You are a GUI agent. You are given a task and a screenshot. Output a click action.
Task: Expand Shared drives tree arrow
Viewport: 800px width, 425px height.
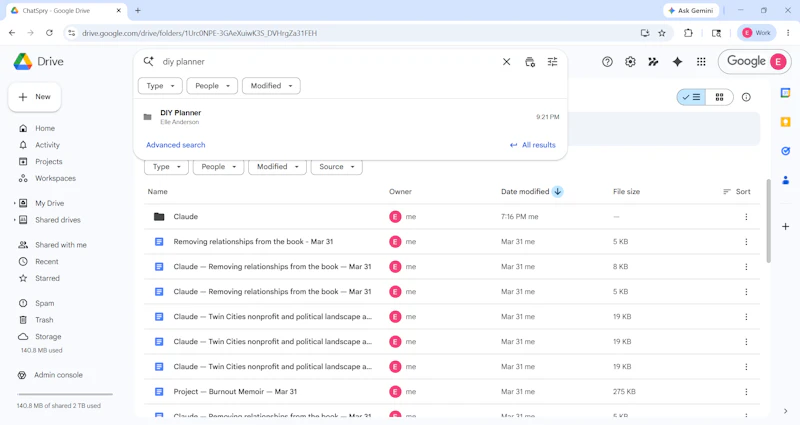tap(14, 220)
